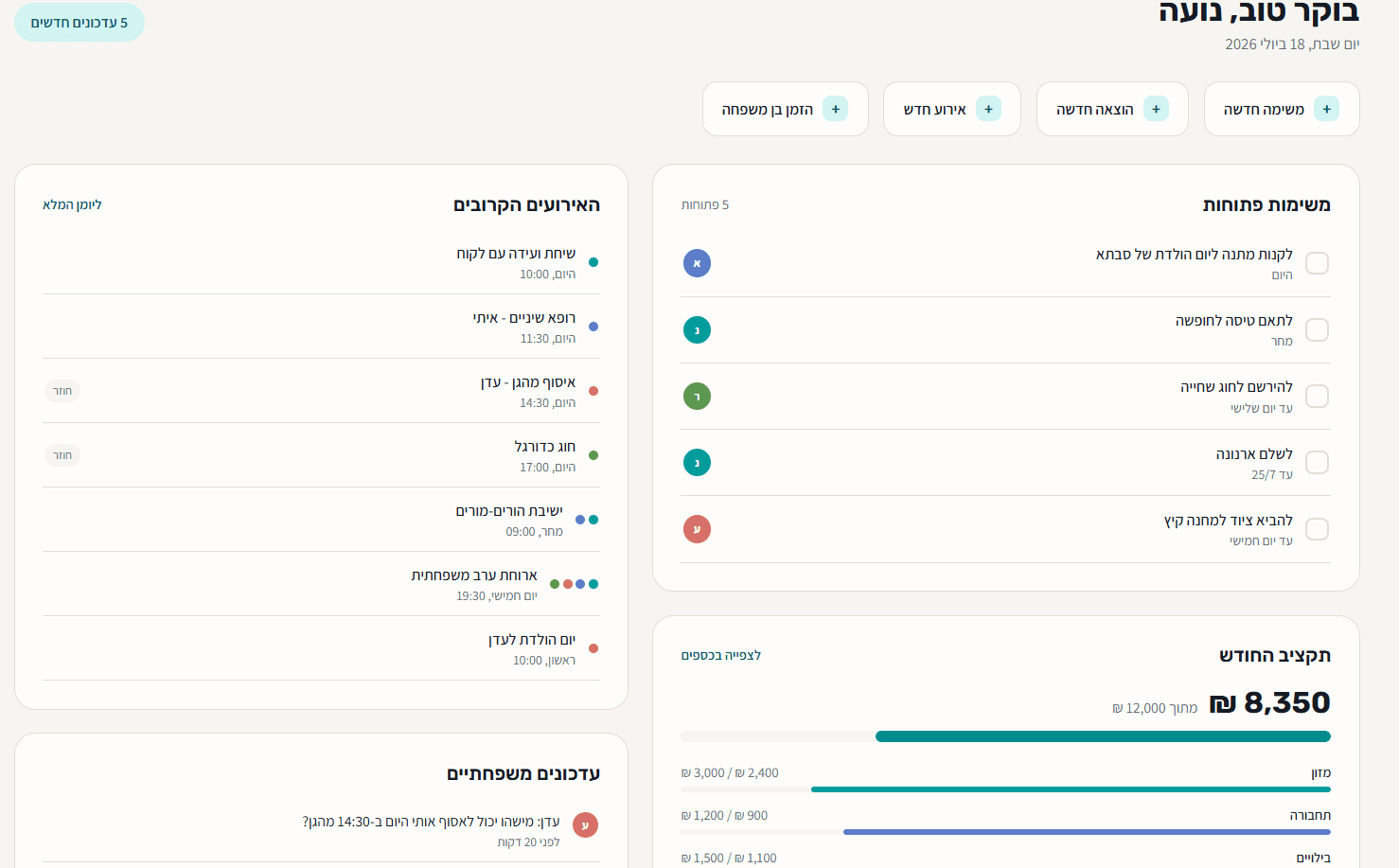
Task: Tick the לתאם טיסה לחופשה checkbox
Action: tap(1317, 329)
